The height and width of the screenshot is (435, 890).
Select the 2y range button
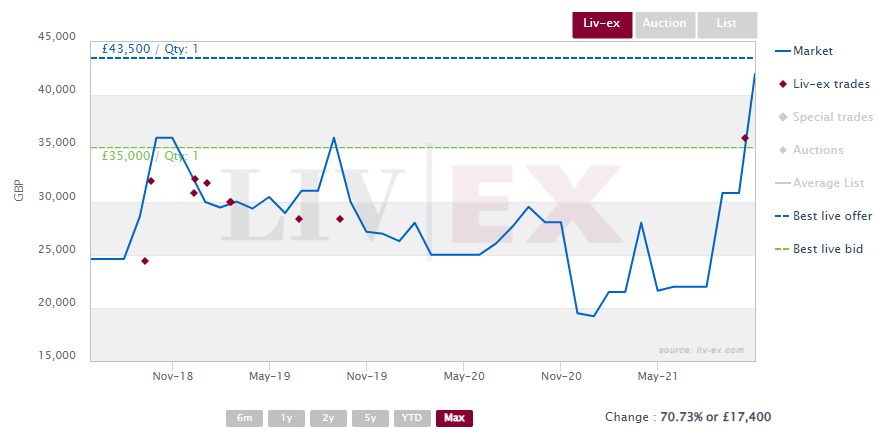[328, 418]
